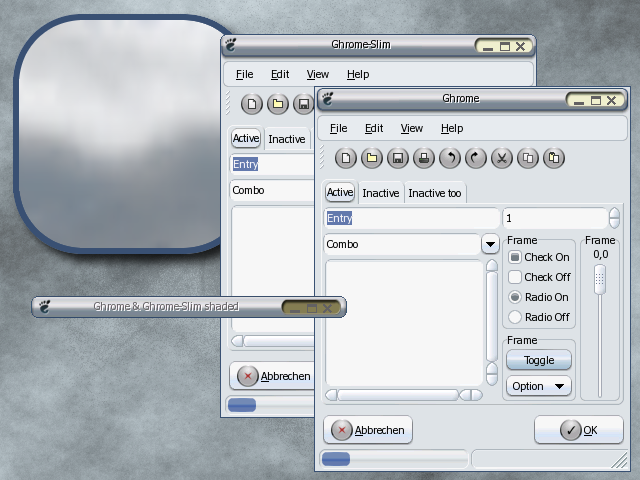Click the Redo arrow icon in Ghrome toolbar

pos(476,158)
